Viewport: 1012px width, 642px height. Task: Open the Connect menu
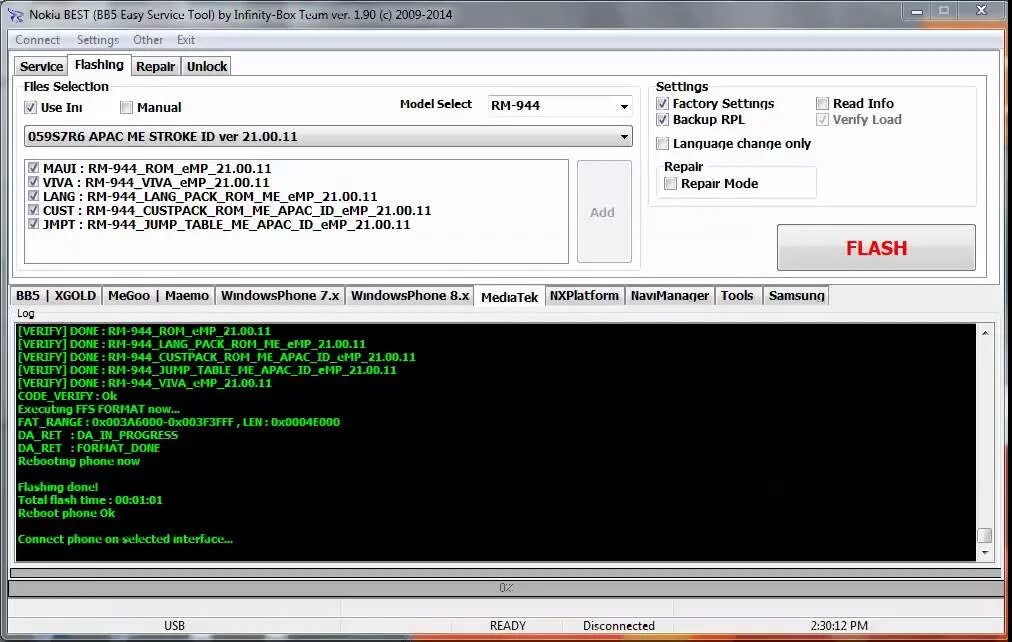(37, 40)
